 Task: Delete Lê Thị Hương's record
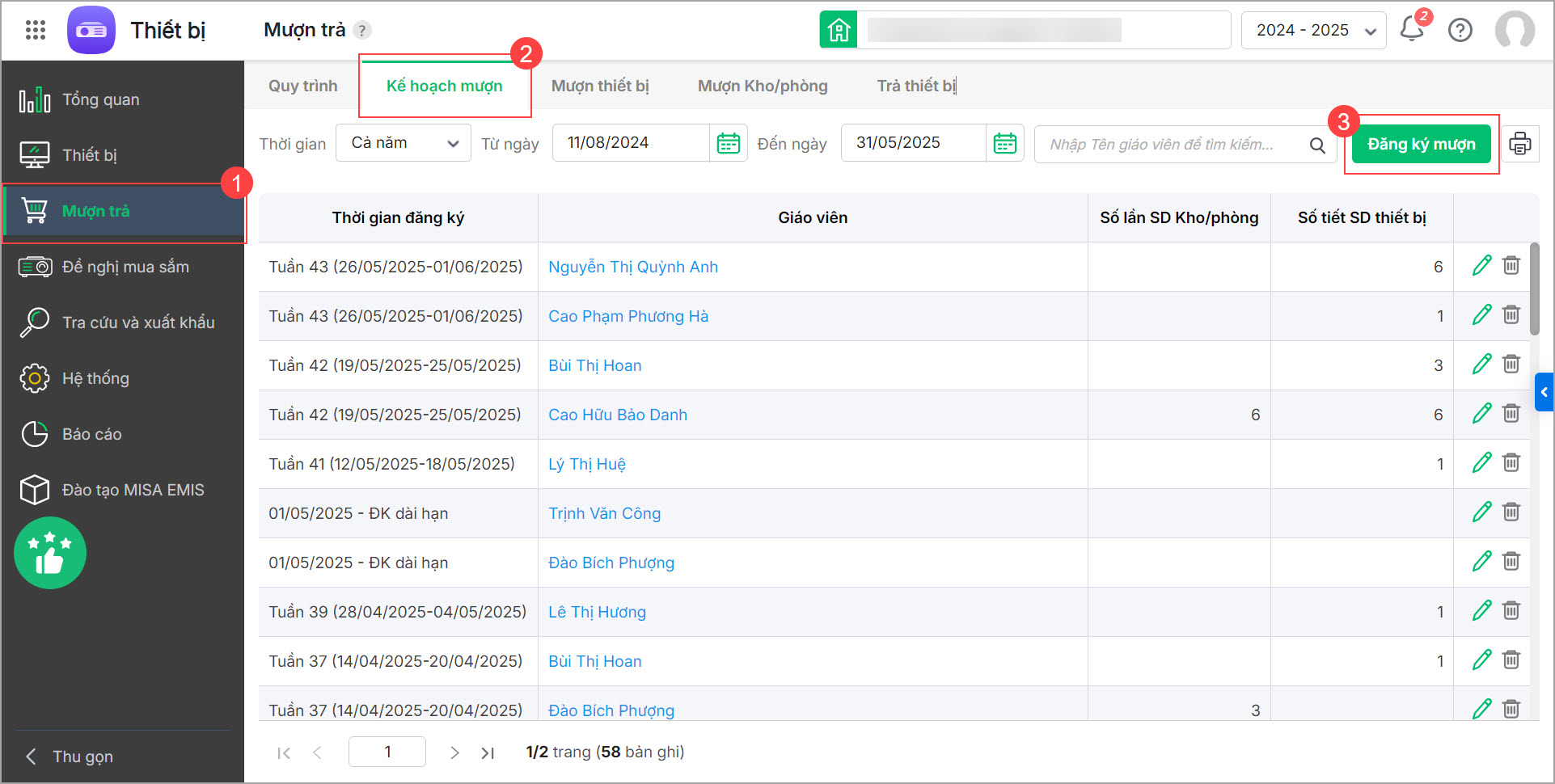(1511, 610)
